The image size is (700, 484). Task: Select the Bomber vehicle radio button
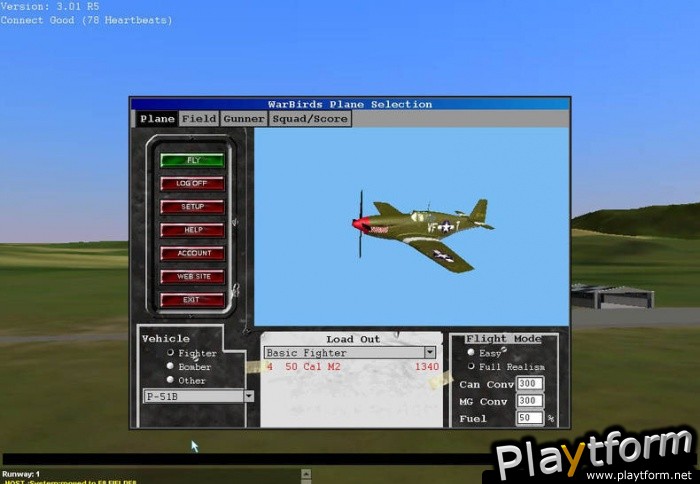point(170,366)
